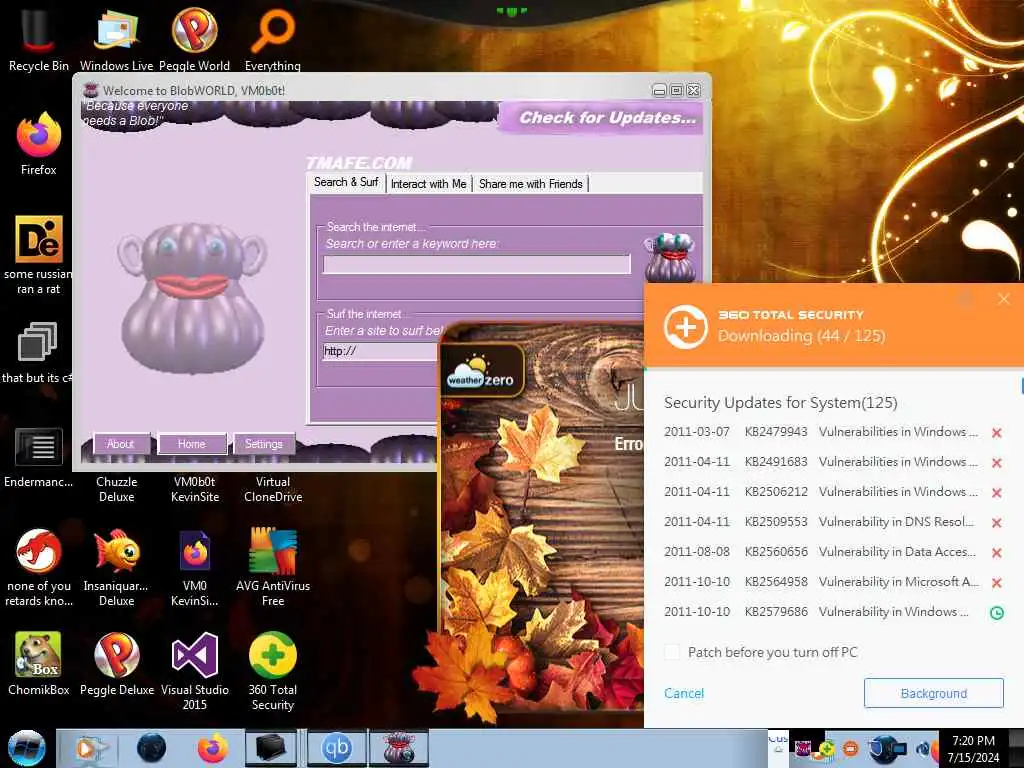Switch to the BlobWORLD taskbar button

399,748
